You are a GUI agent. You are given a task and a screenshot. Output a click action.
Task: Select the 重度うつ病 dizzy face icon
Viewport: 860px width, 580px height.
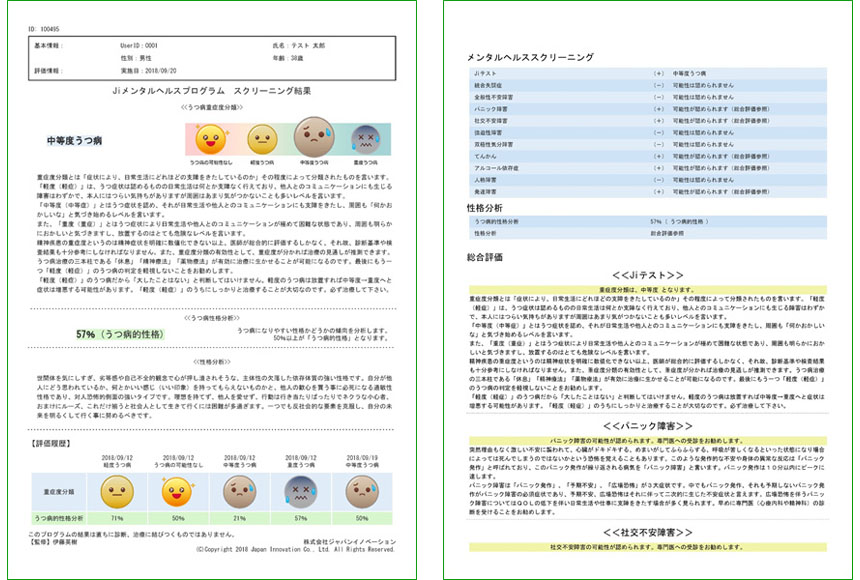pyautogui.click(x=365, y=138)
